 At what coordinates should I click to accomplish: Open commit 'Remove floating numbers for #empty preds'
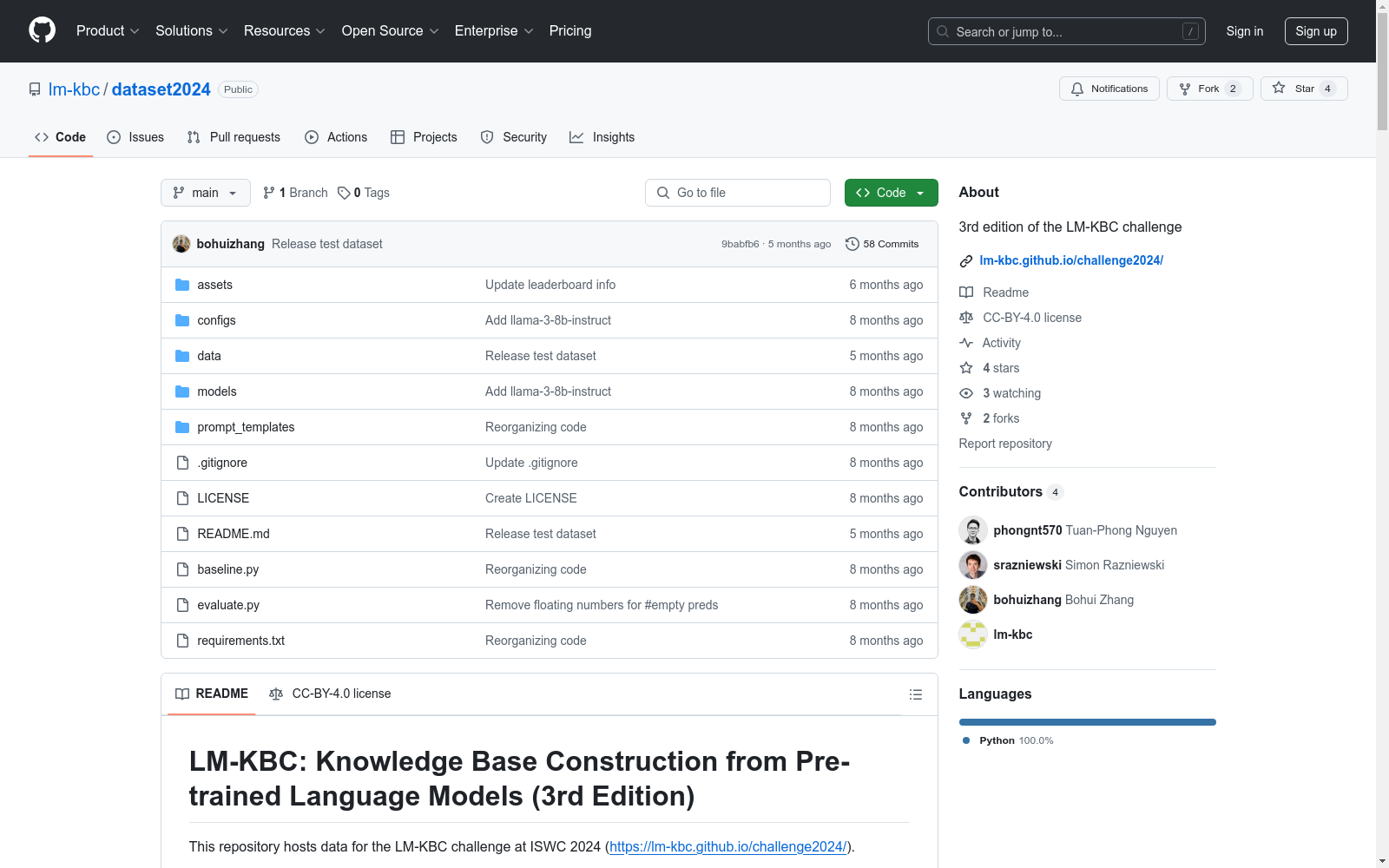point(602,605)
